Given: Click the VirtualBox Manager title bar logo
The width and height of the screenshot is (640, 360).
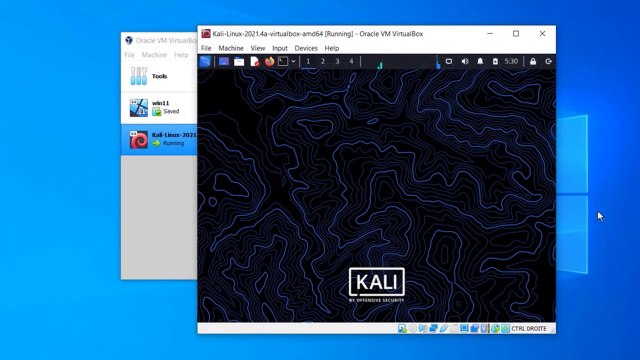Looking at the screenshot, I should (129, 40).
